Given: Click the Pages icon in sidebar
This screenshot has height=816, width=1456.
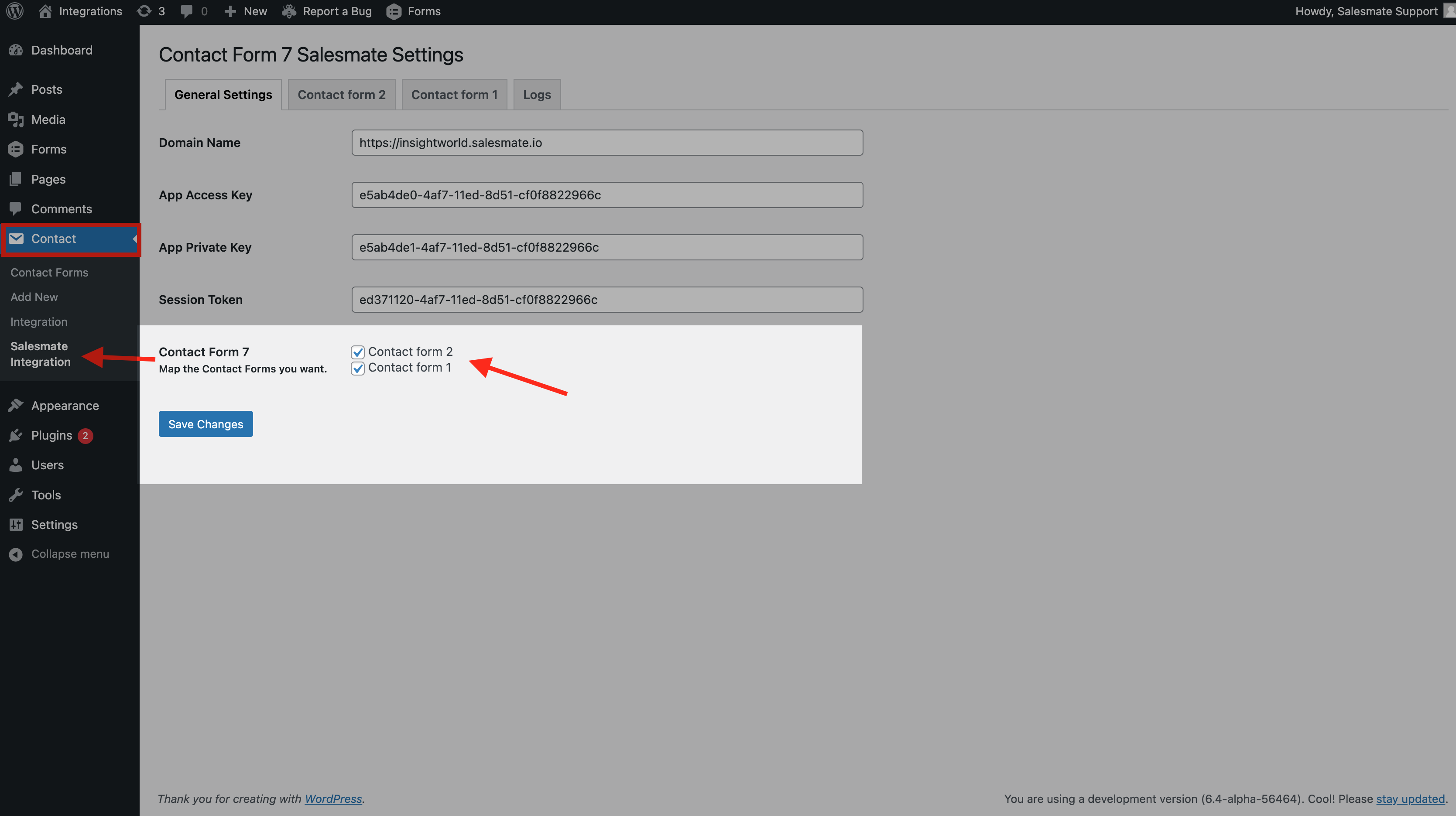Looking at the screenshot, I should 16,179.
